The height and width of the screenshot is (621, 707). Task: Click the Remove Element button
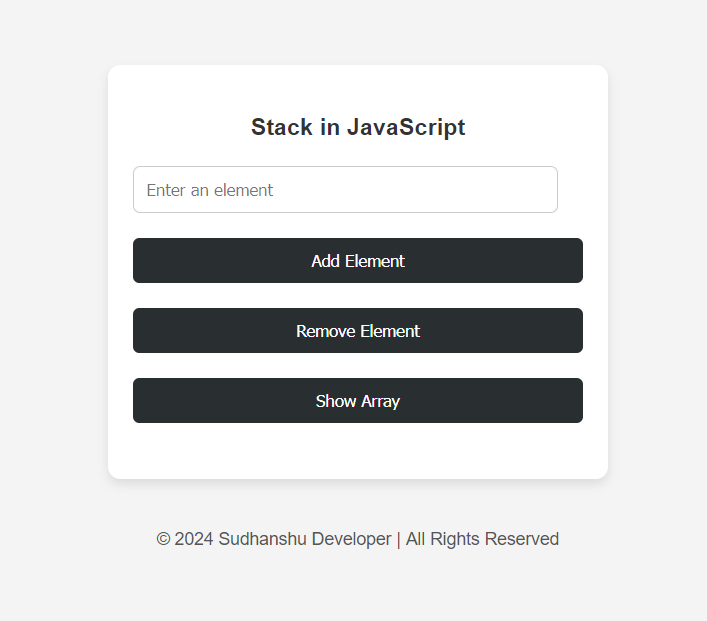point(358,331)
